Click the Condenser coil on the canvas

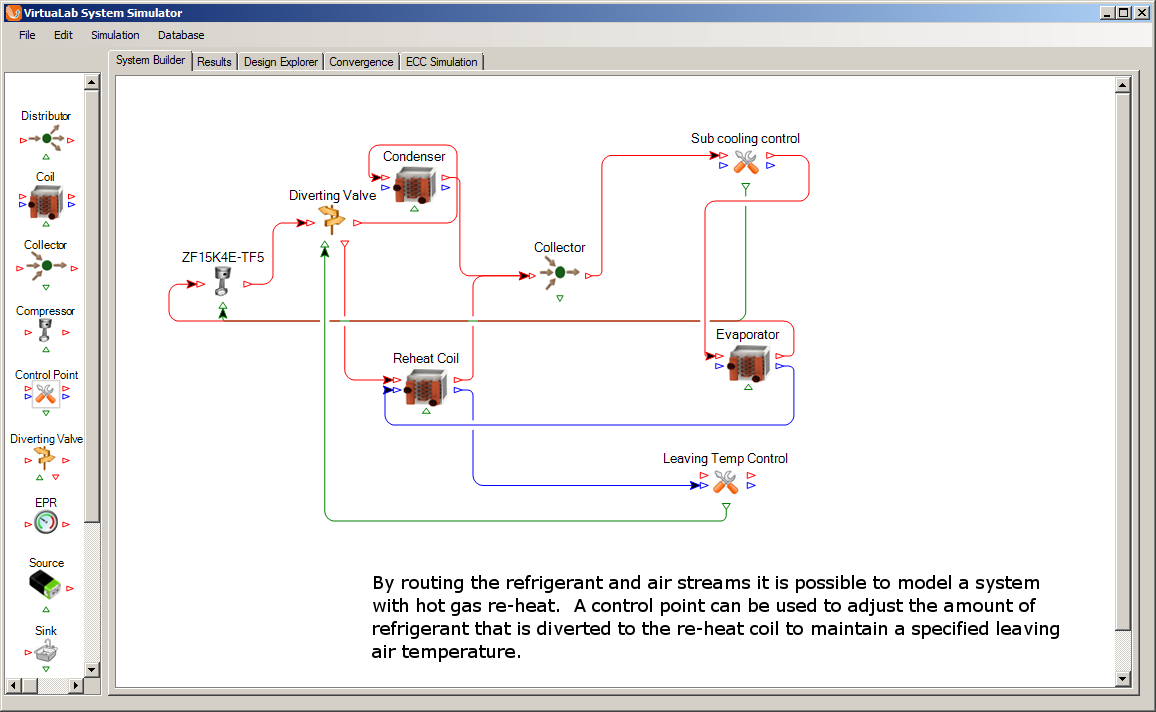[x=413, y=185]
